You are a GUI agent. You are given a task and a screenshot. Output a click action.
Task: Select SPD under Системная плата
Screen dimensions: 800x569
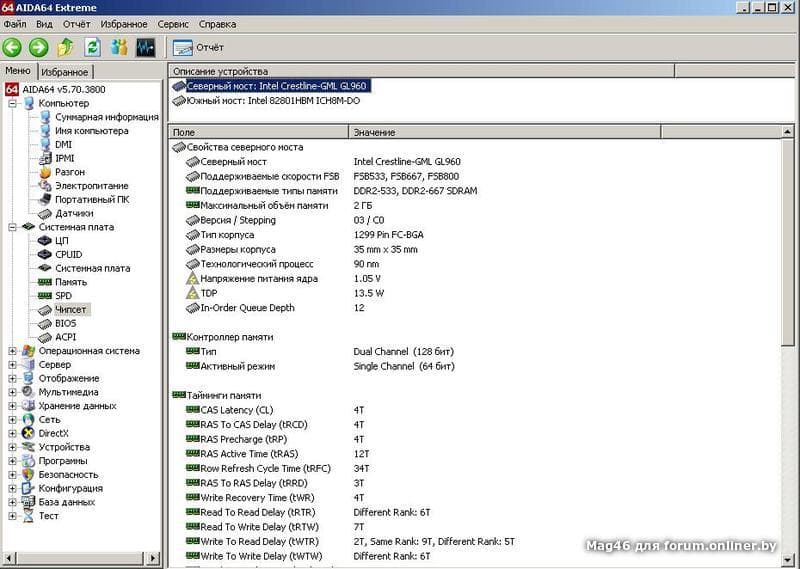point(63,296)
